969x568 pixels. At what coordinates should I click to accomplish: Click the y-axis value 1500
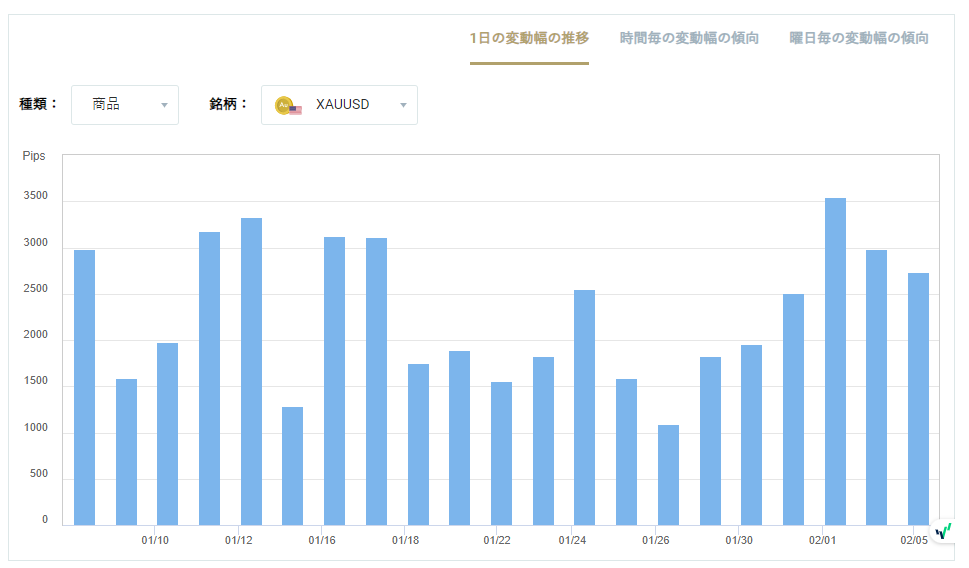35,381
